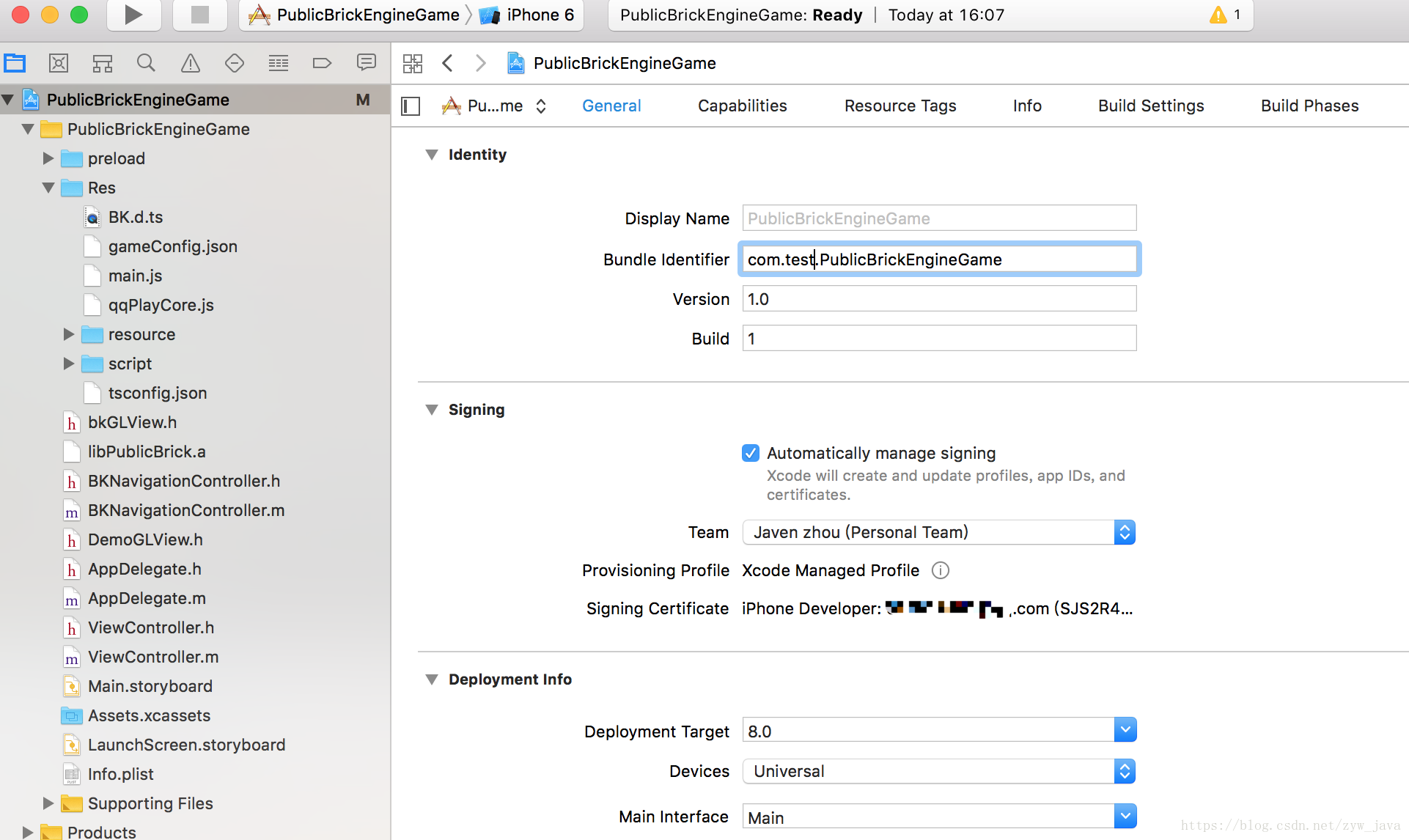The image size is (1409, 840).
Task: Click the Provisioning Profile info icon
Action: [x=940, y=570]
